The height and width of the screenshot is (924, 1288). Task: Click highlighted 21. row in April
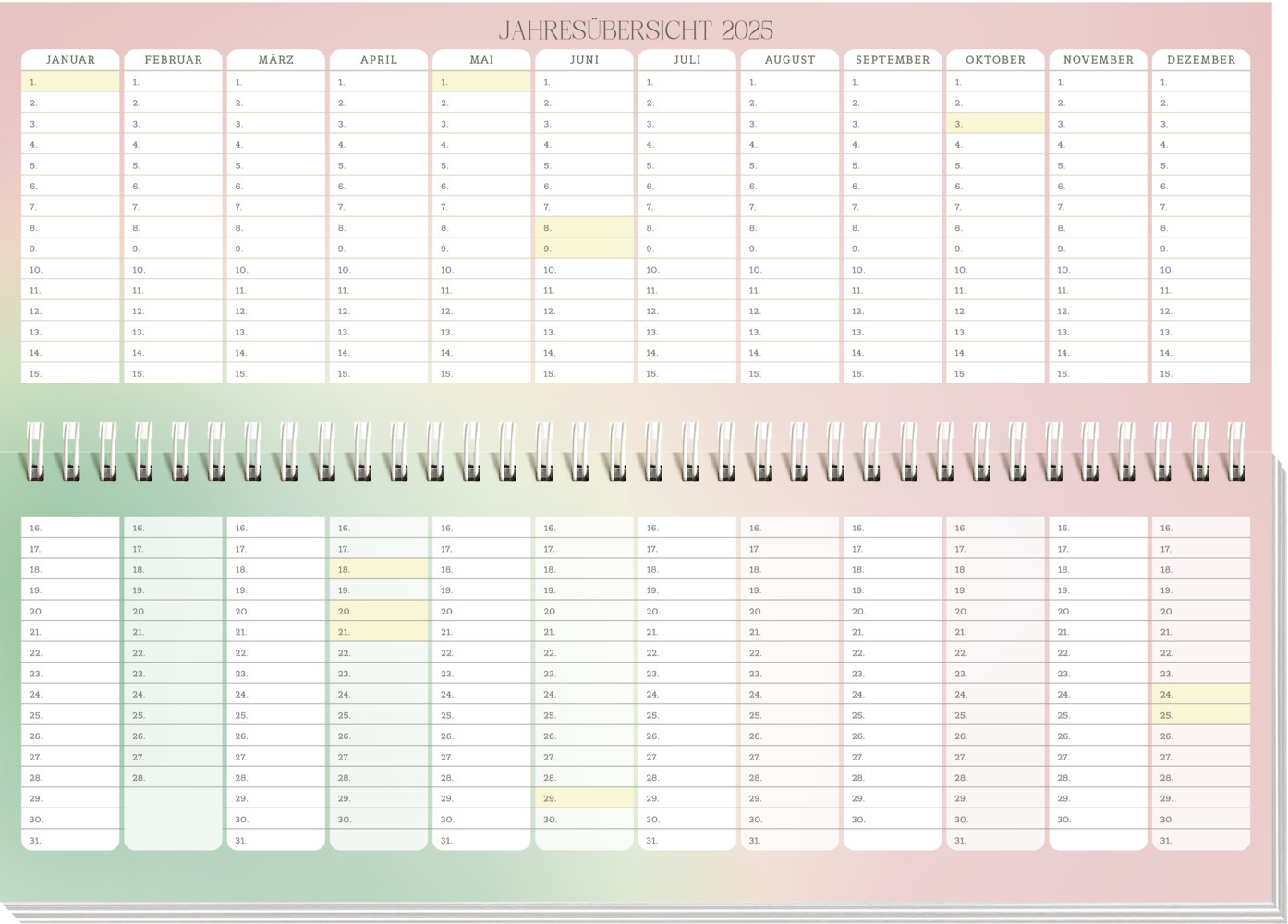[x=379, y=632]
